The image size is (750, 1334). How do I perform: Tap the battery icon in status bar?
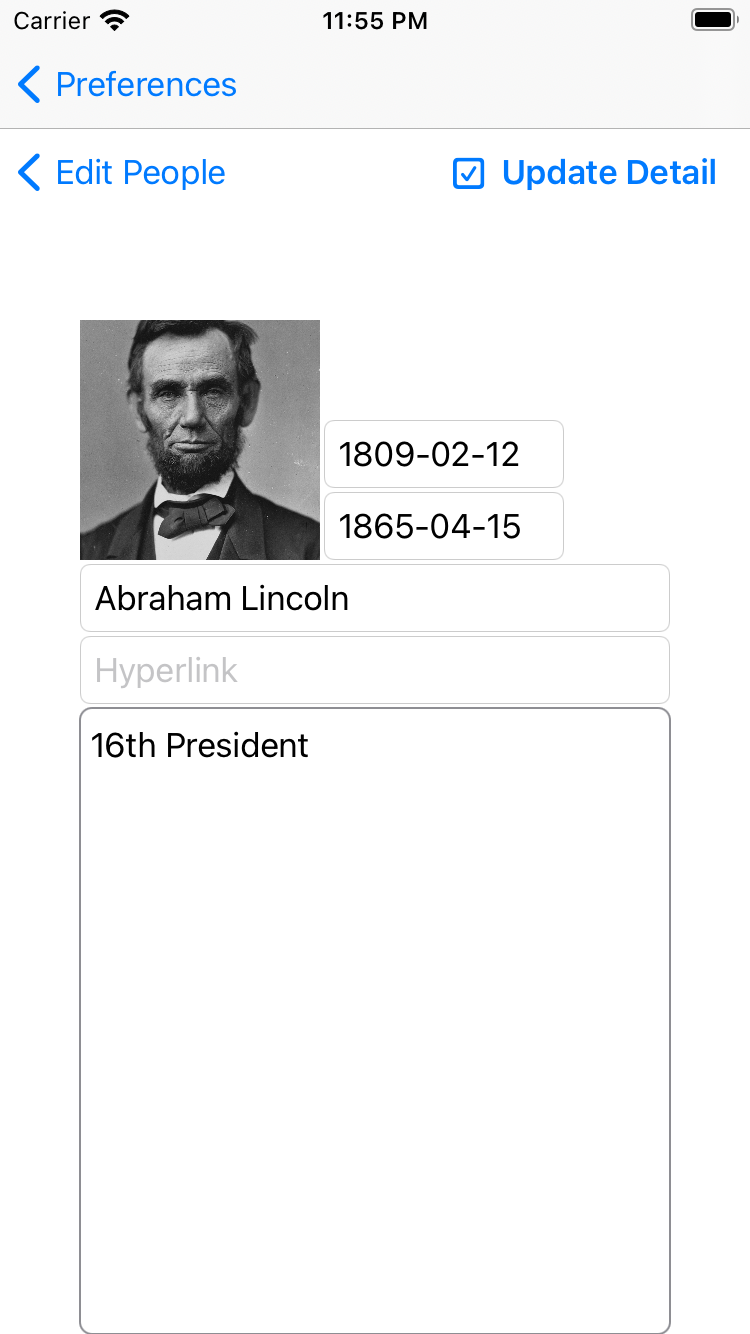tap(714, 20)
